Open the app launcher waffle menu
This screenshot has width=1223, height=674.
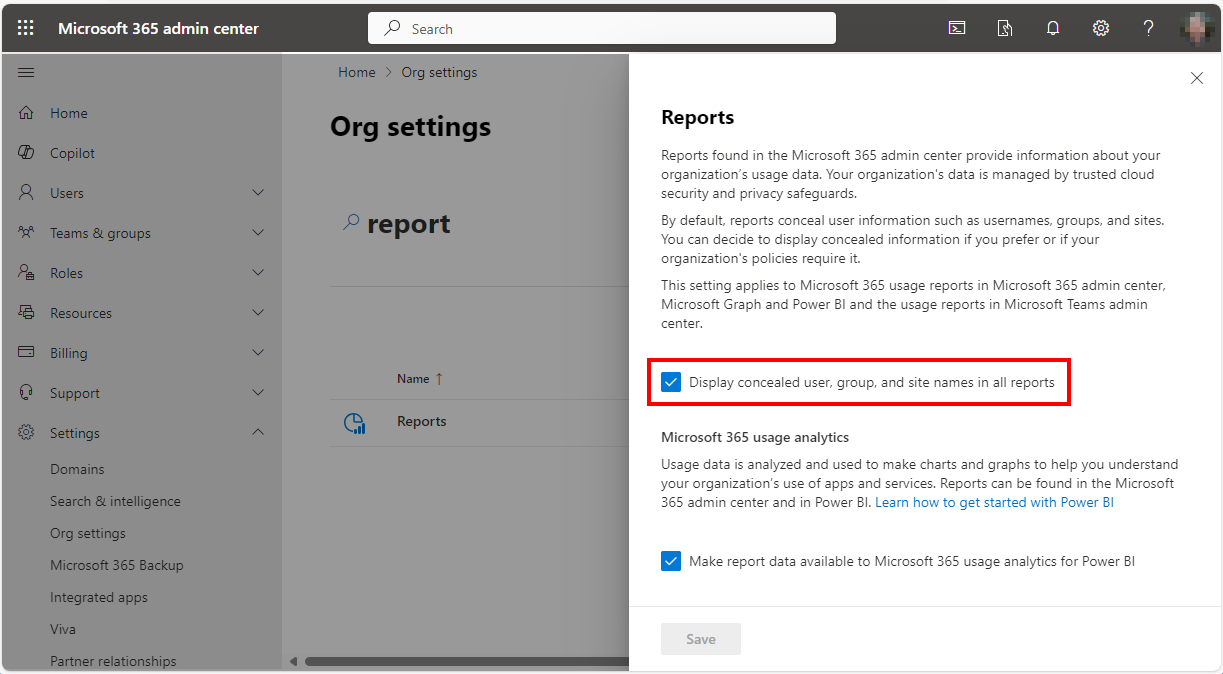(26, 27)
